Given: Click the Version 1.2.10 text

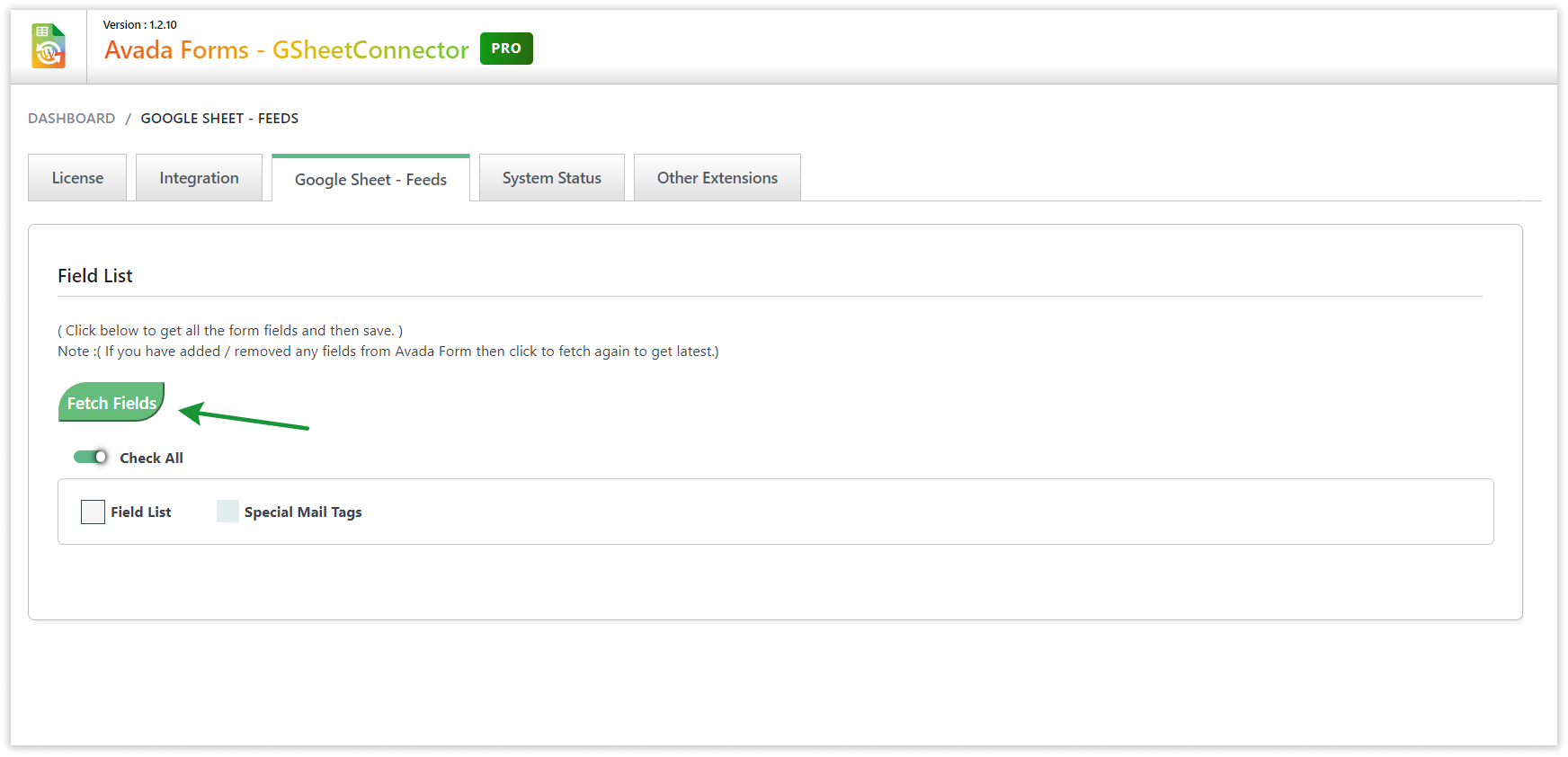Looking at the screenshot, I should (x=140, y=25).
